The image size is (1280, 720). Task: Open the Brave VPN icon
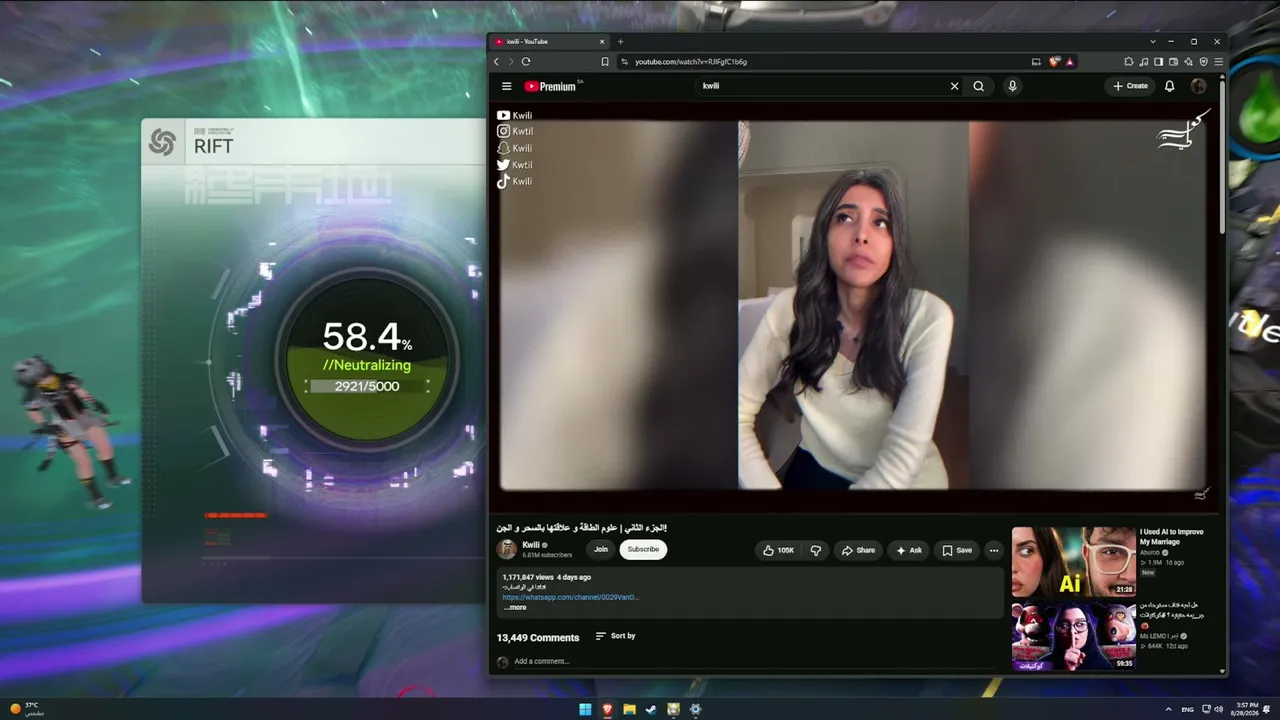coord(1204,62)
